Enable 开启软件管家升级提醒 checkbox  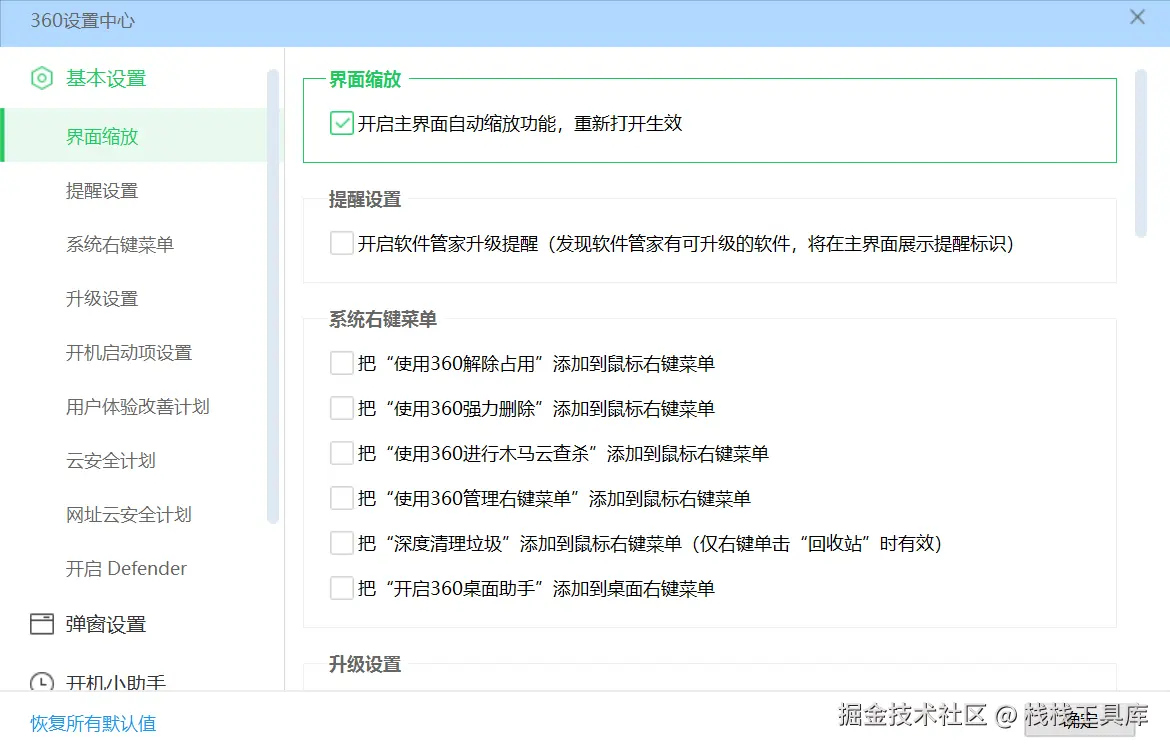click(342, 243)
